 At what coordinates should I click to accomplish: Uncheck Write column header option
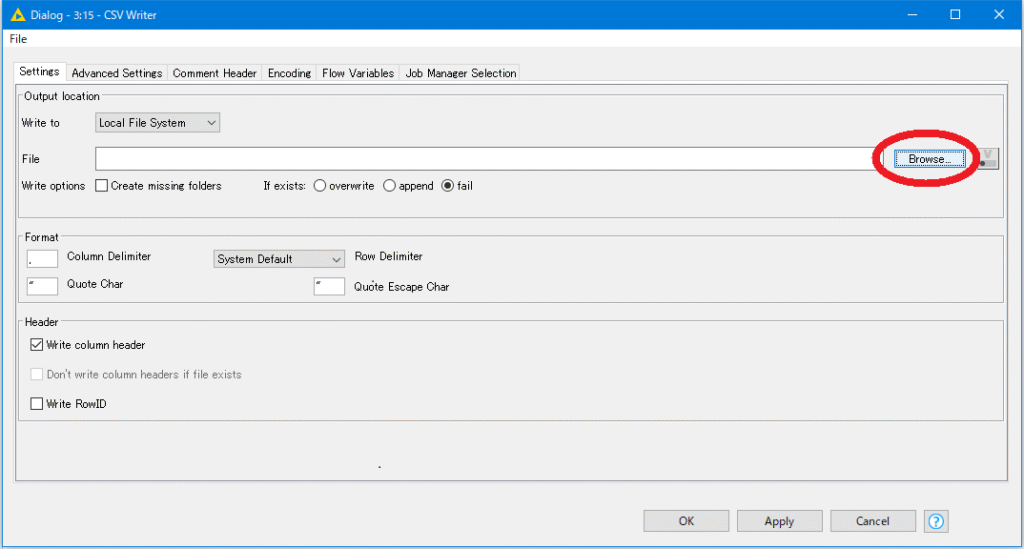[38, 345]
